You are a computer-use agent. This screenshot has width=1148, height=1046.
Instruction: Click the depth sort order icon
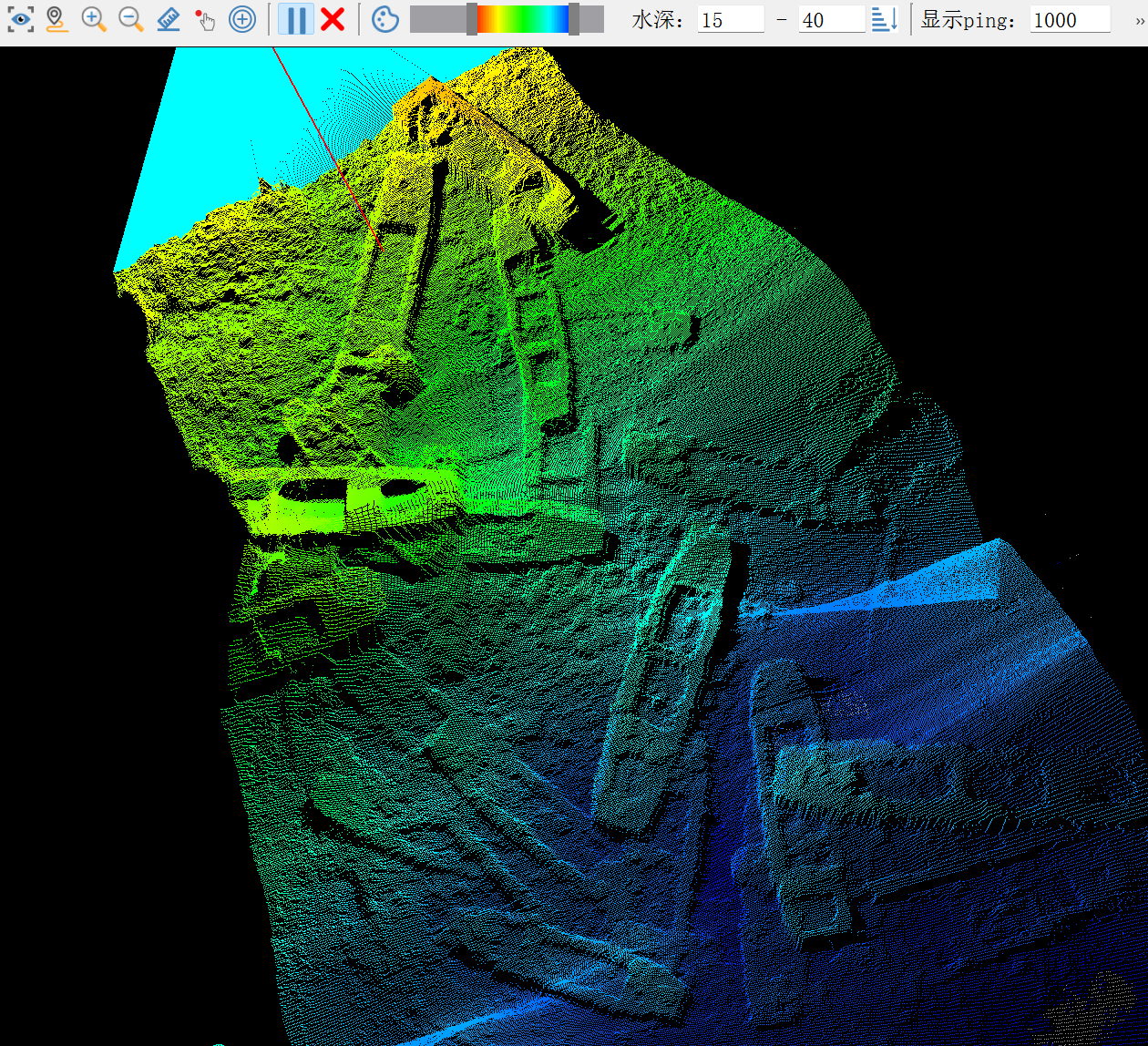[x=885, y=19]
